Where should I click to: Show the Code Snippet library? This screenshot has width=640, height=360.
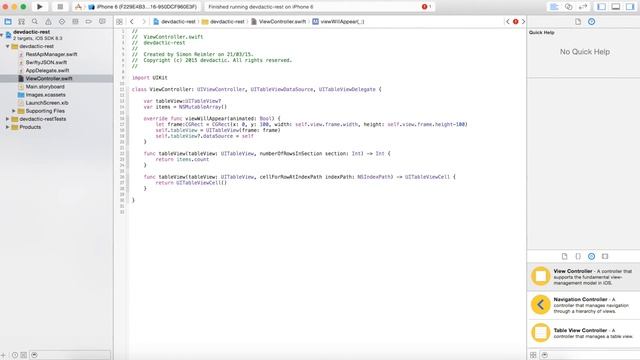[x=578, y=256]
